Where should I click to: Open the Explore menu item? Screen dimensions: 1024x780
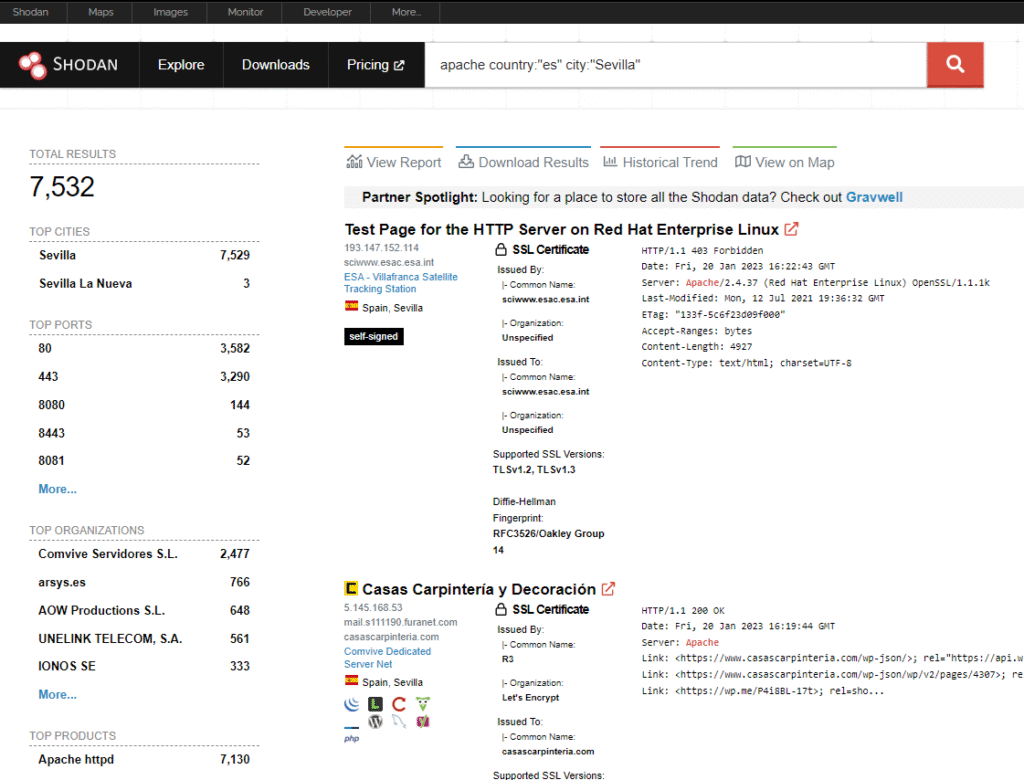click(x=181, y=65)
